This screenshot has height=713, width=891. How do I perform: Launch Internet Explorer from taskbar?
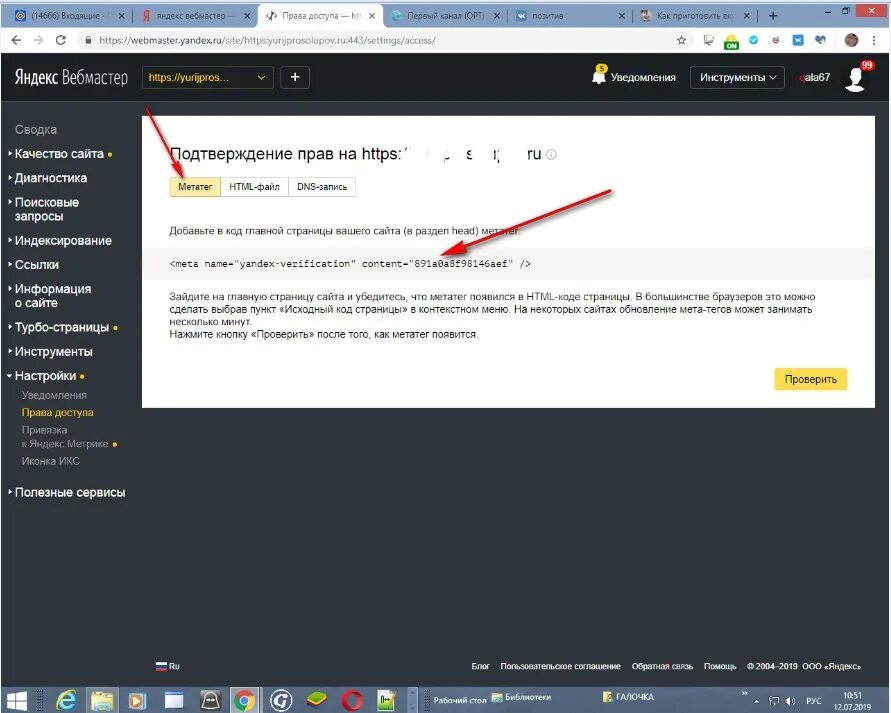pos(66,701)
